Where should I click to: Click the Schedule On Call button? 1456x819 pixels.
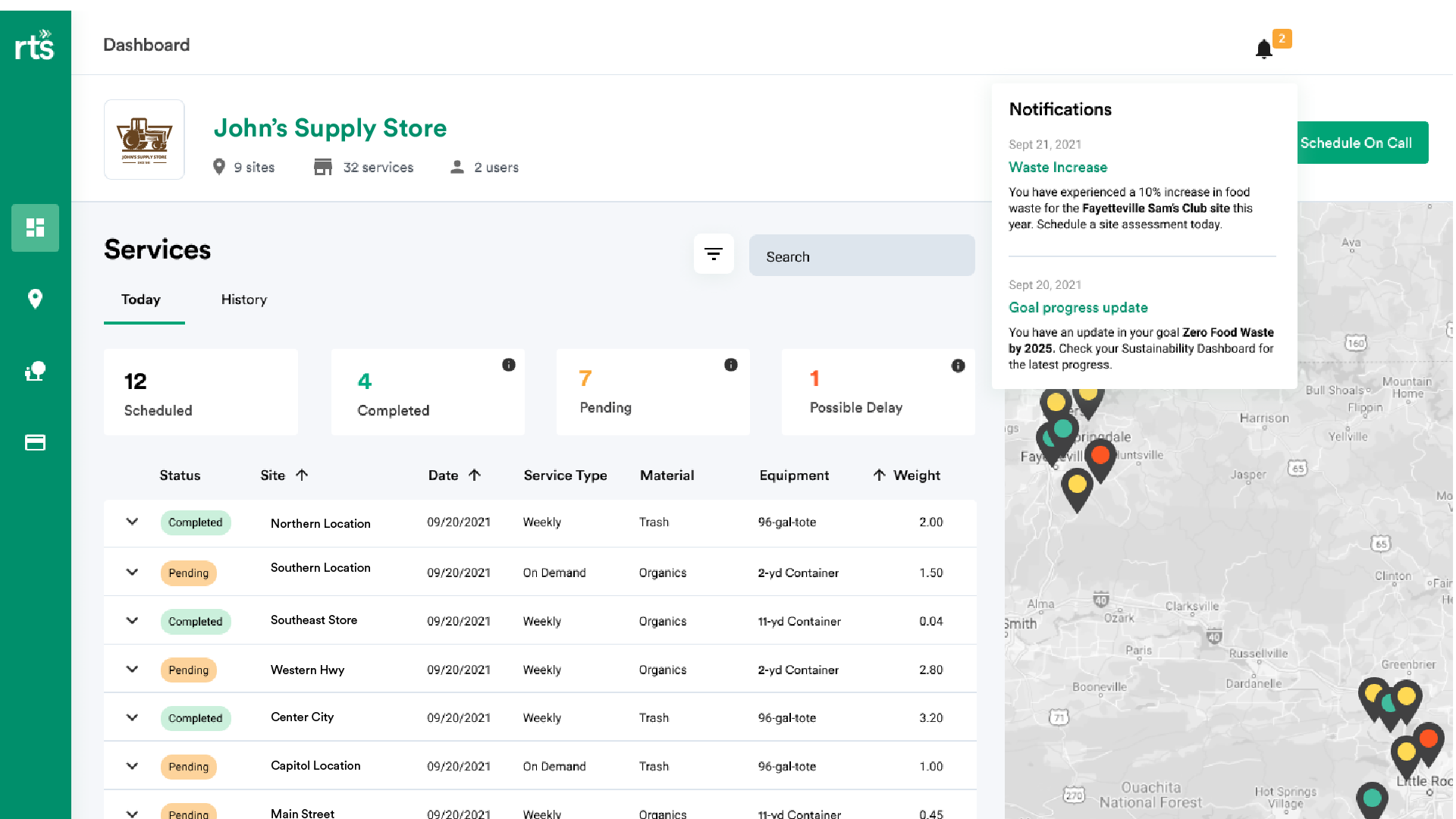pos(1363,143)
